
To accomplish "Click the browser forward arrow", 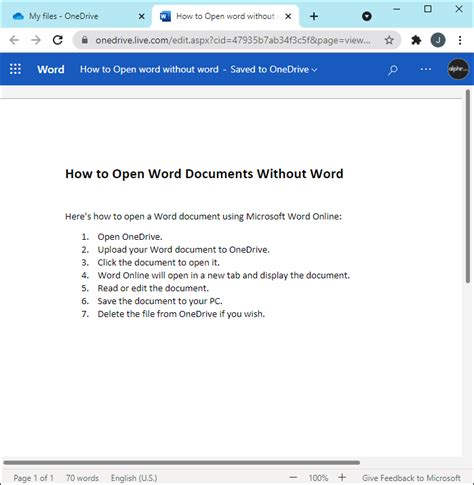I will coord(36,40).
